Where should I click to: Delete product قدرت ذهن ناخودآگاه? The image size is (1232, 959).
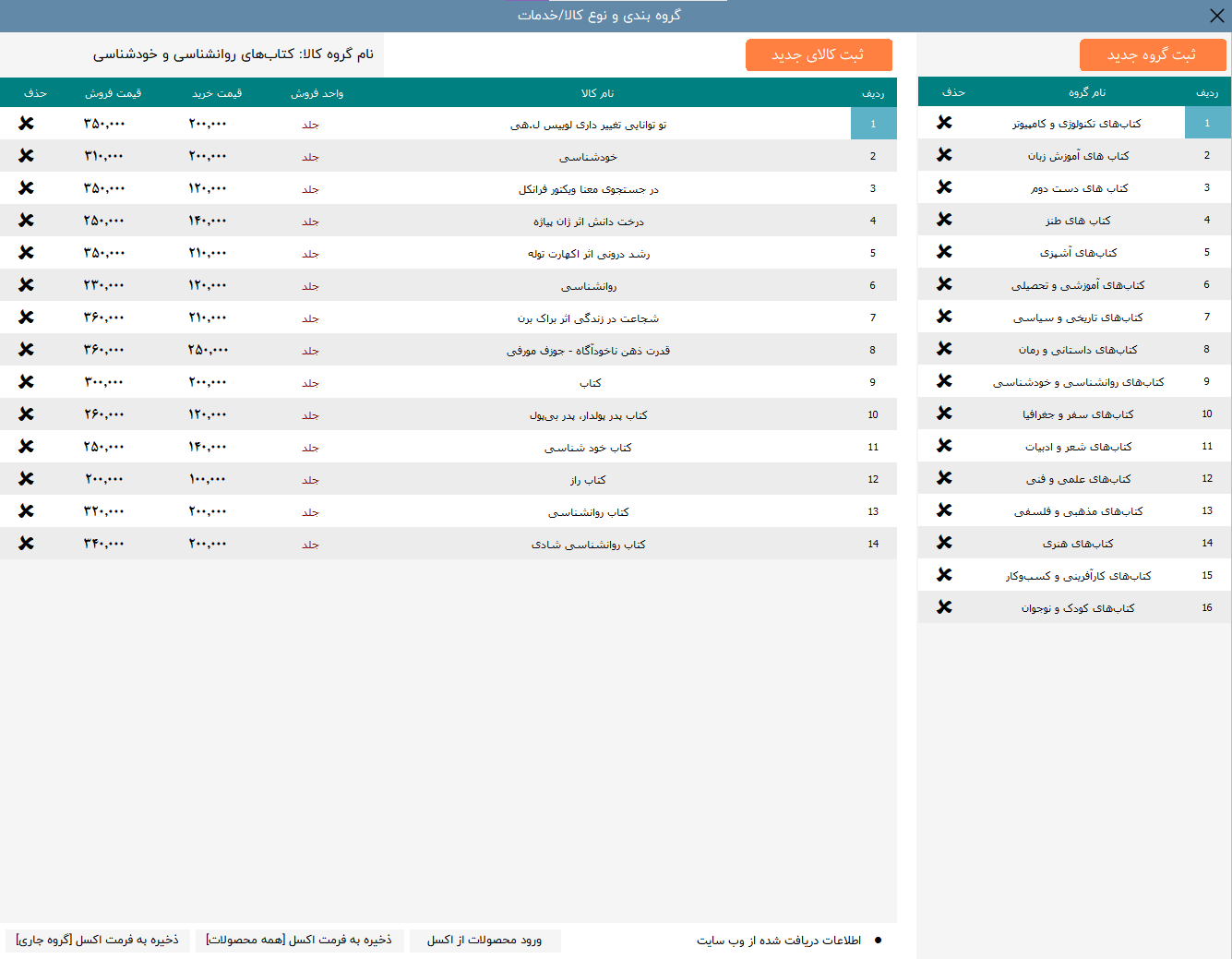(26, 350)
